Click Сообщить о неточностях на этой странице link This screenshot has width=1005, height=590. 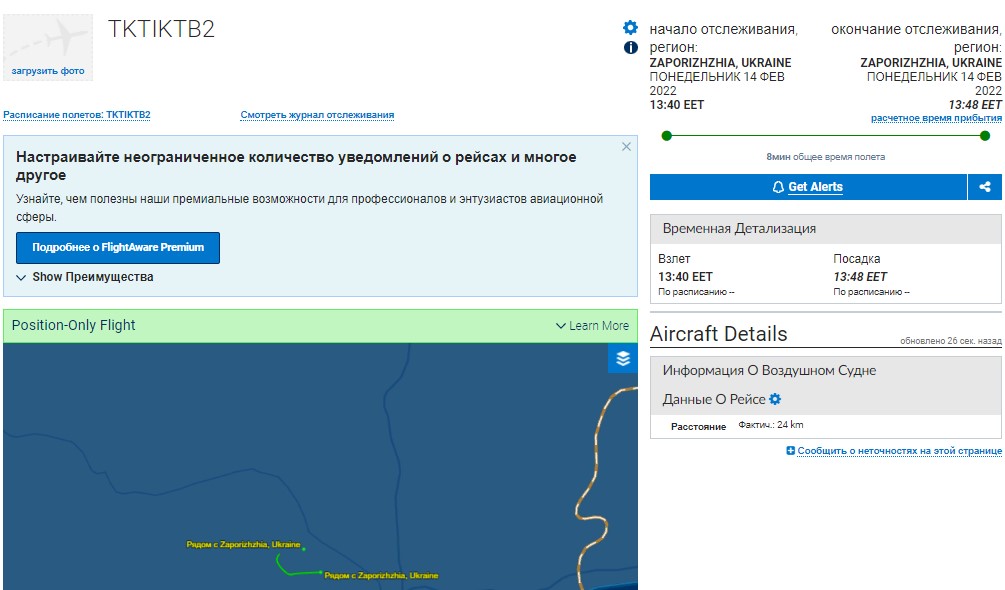[899, 451]
